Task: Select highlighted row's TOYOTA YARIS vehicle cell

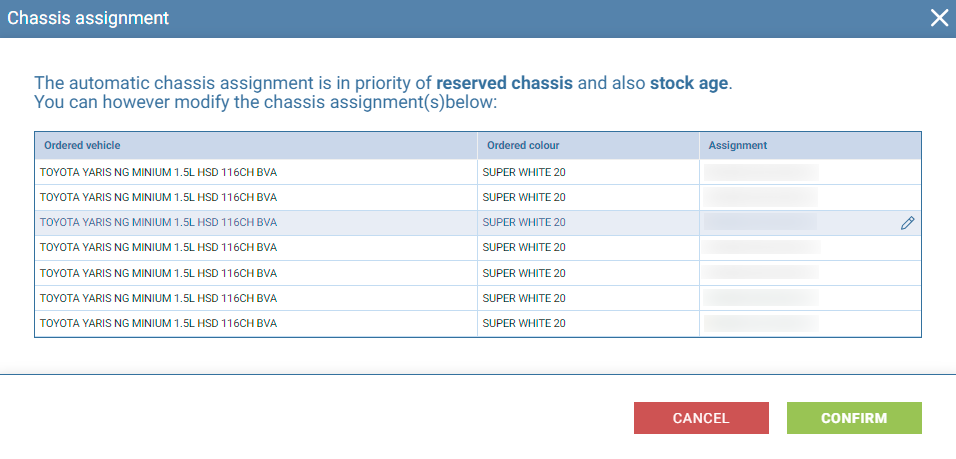Action: click(x=256, y=223)
